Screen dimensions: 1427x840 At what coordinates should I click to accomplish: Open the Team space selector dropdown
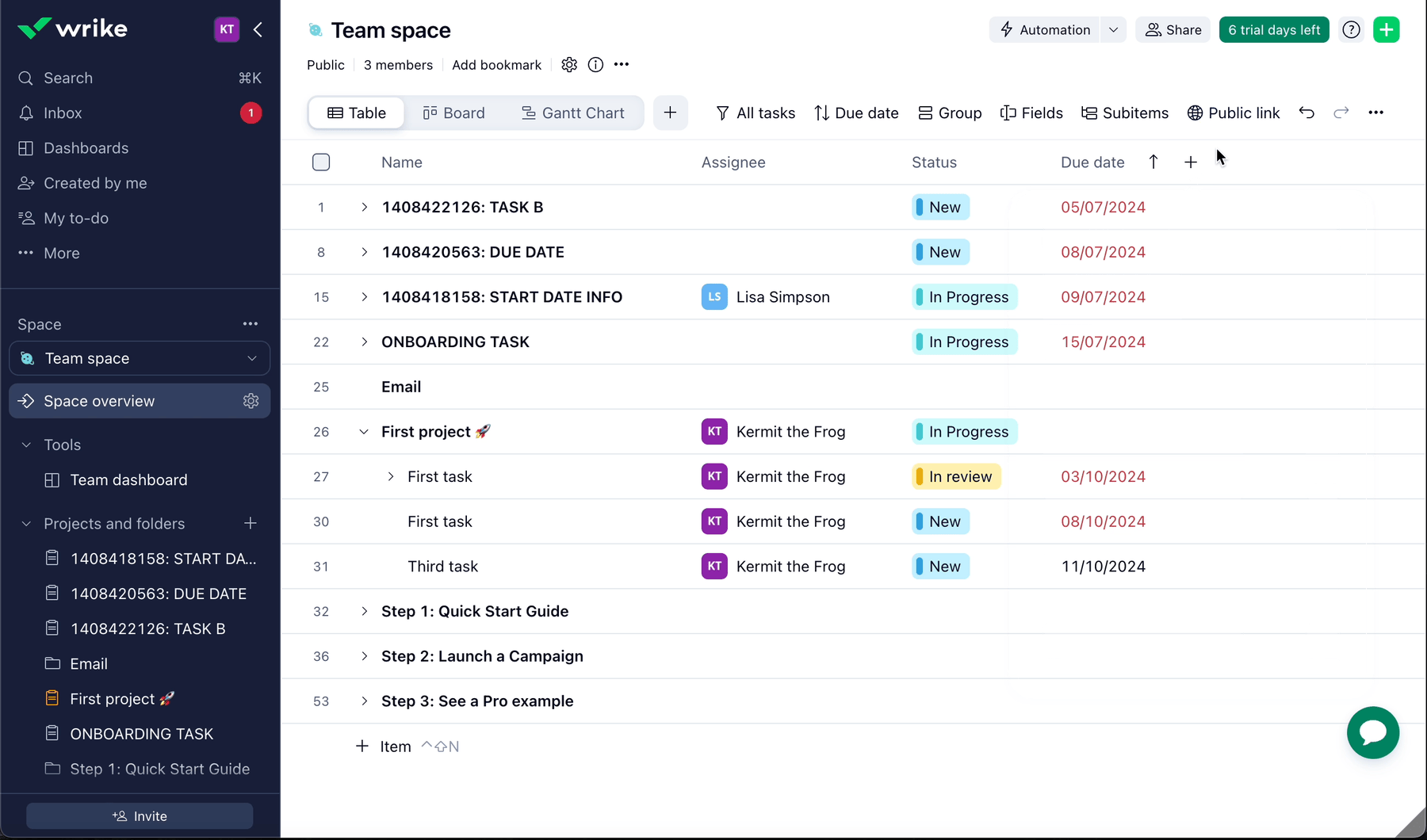(251, 358)
